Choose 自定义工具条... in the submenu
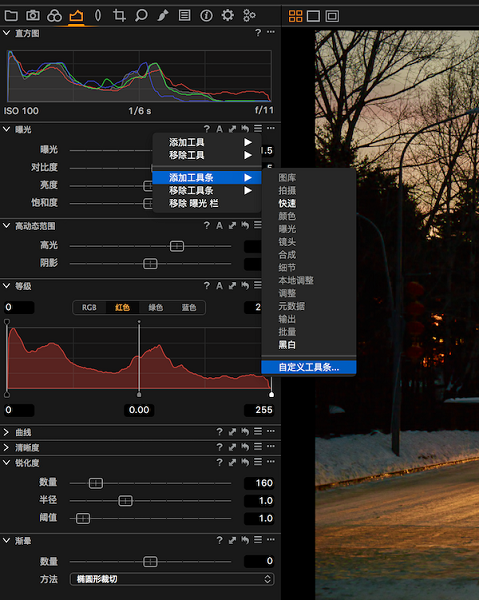The width and height of the screenshot is (479, 600). click(309, 367)
